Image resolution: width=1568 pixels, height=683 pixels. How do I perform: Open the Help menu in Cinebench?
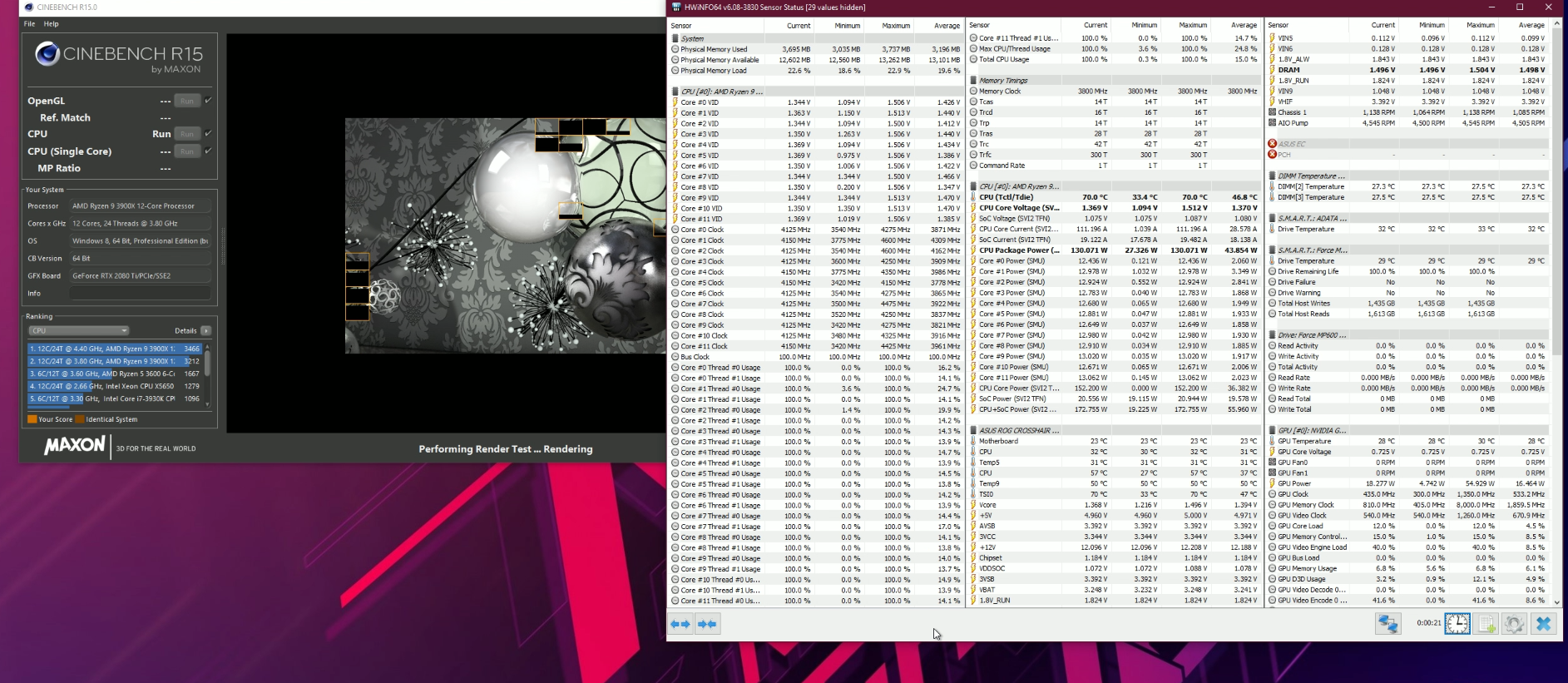click(51, 24)
